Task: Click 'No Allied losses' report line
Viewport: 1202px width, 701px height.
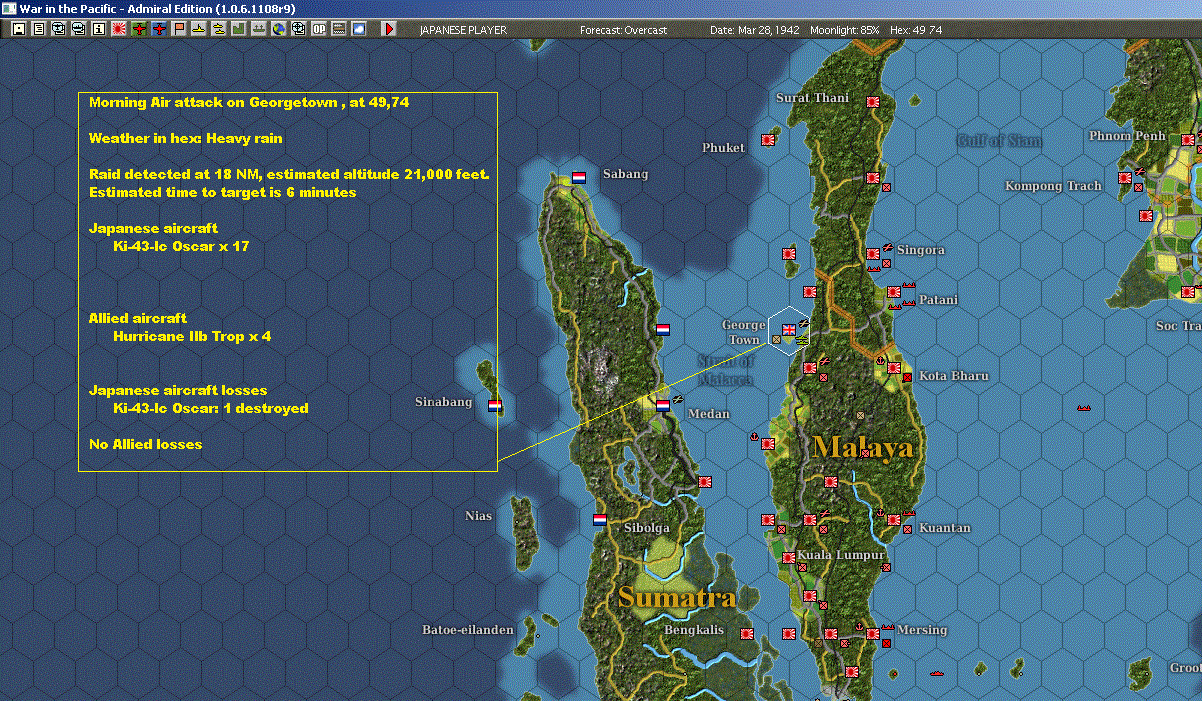Action: click(145, 444)
